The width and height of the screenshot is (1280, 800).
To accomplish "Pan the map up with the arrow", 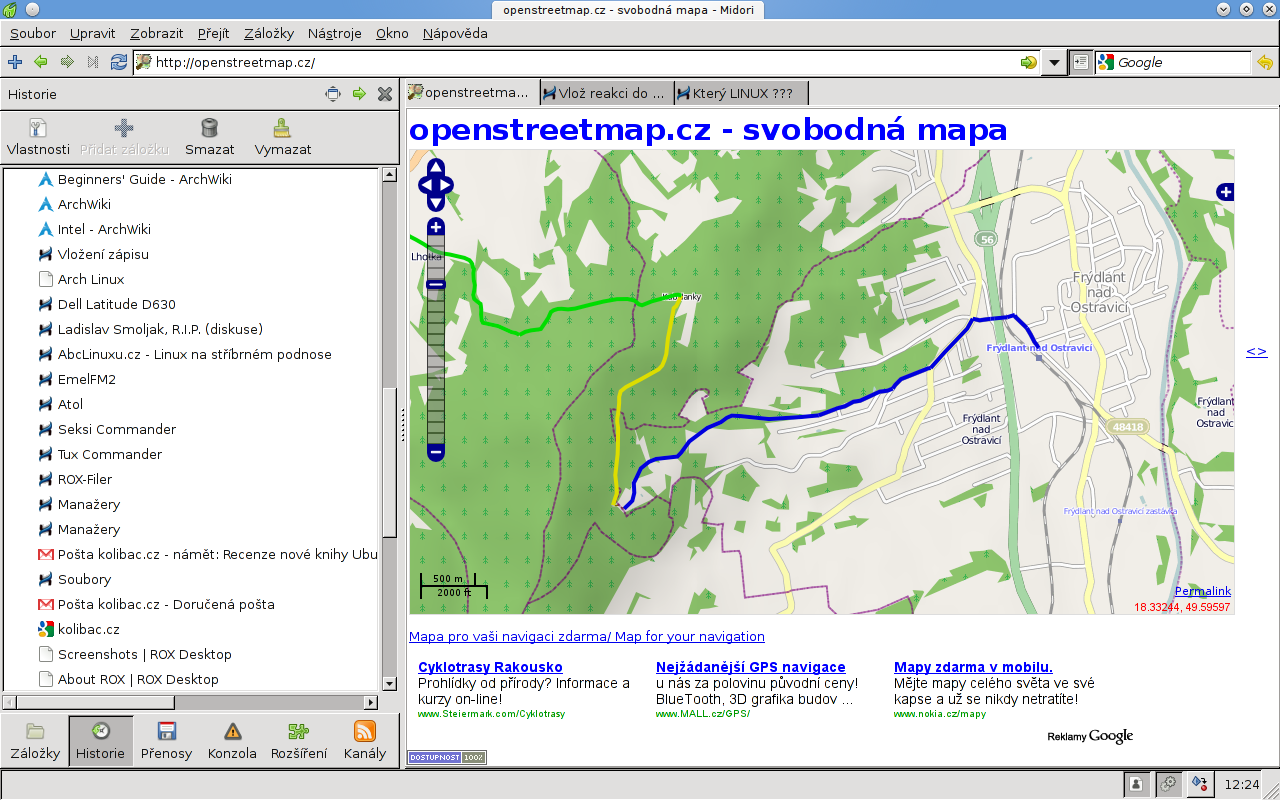I will 436,167.
